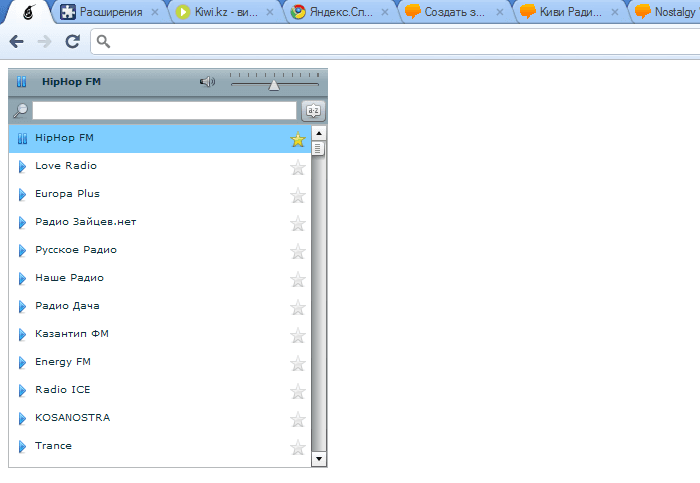Pause playback in the player header
The image size is (700, 483).
(x=21, y=82)
